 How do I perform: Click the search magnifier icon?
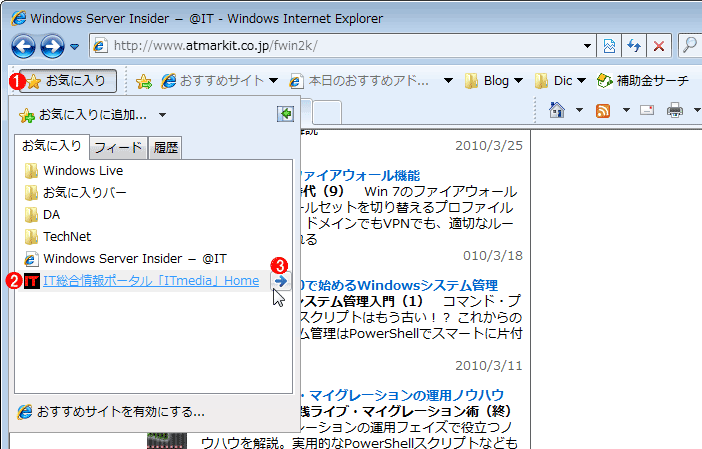(690, 45)
